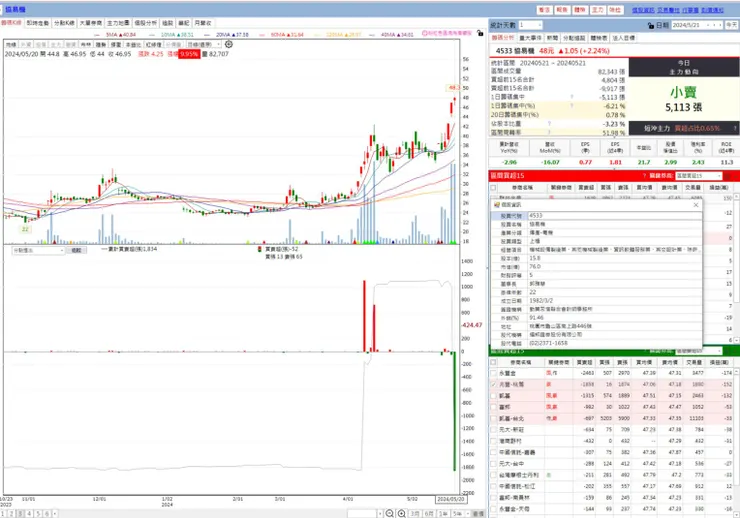Open 關鍵券商 dropdown in red 買超 header
Image resolution: width=740 pixels, height=518 pixels.
(x=719, y=175)
